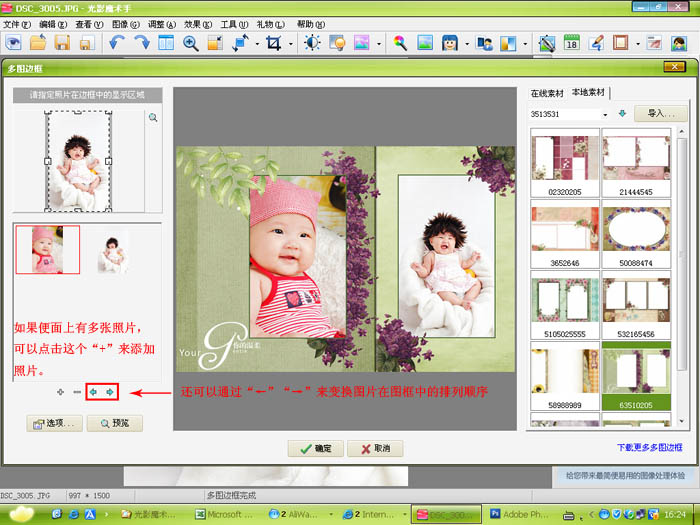Viewport: 700px width, 525px height.
Task: Select the highlighted frame 63510205
Action: [636, 376]
